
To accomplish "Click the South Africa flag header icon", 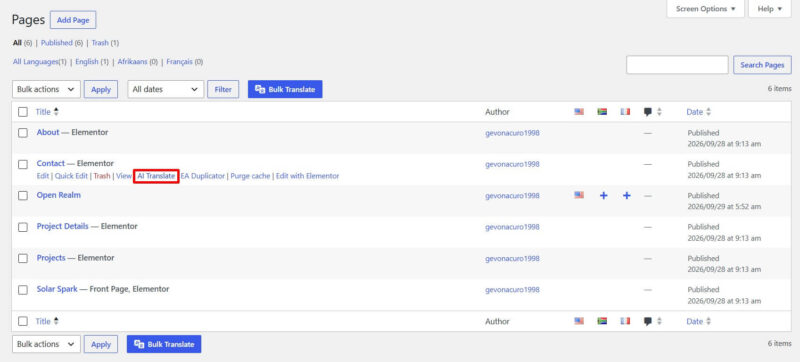I will click(x=602, y=112).
